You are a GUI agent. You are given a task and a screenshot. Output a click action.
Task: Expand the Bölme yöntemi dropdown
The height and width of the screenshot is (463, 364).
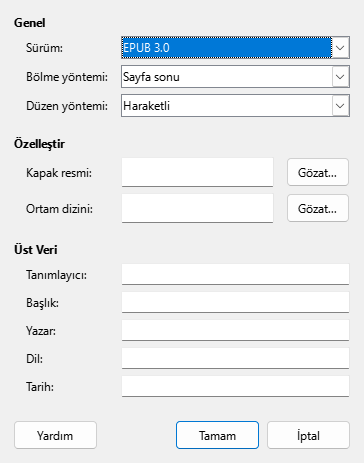coord(235,77)
